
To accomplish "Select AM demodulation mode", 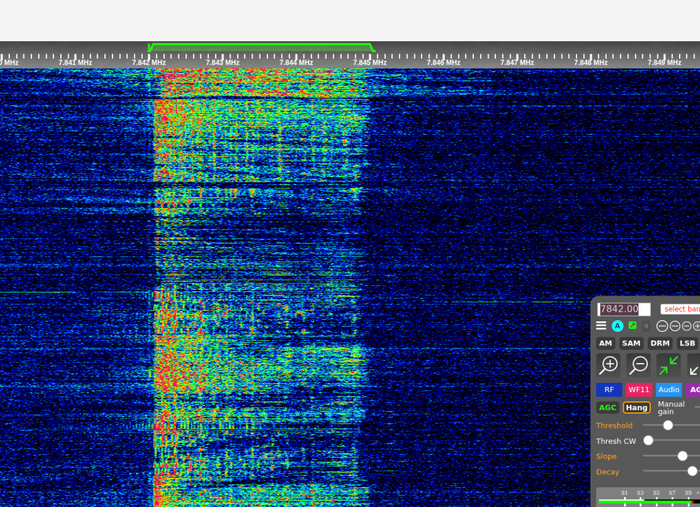I will click(605, 343).
